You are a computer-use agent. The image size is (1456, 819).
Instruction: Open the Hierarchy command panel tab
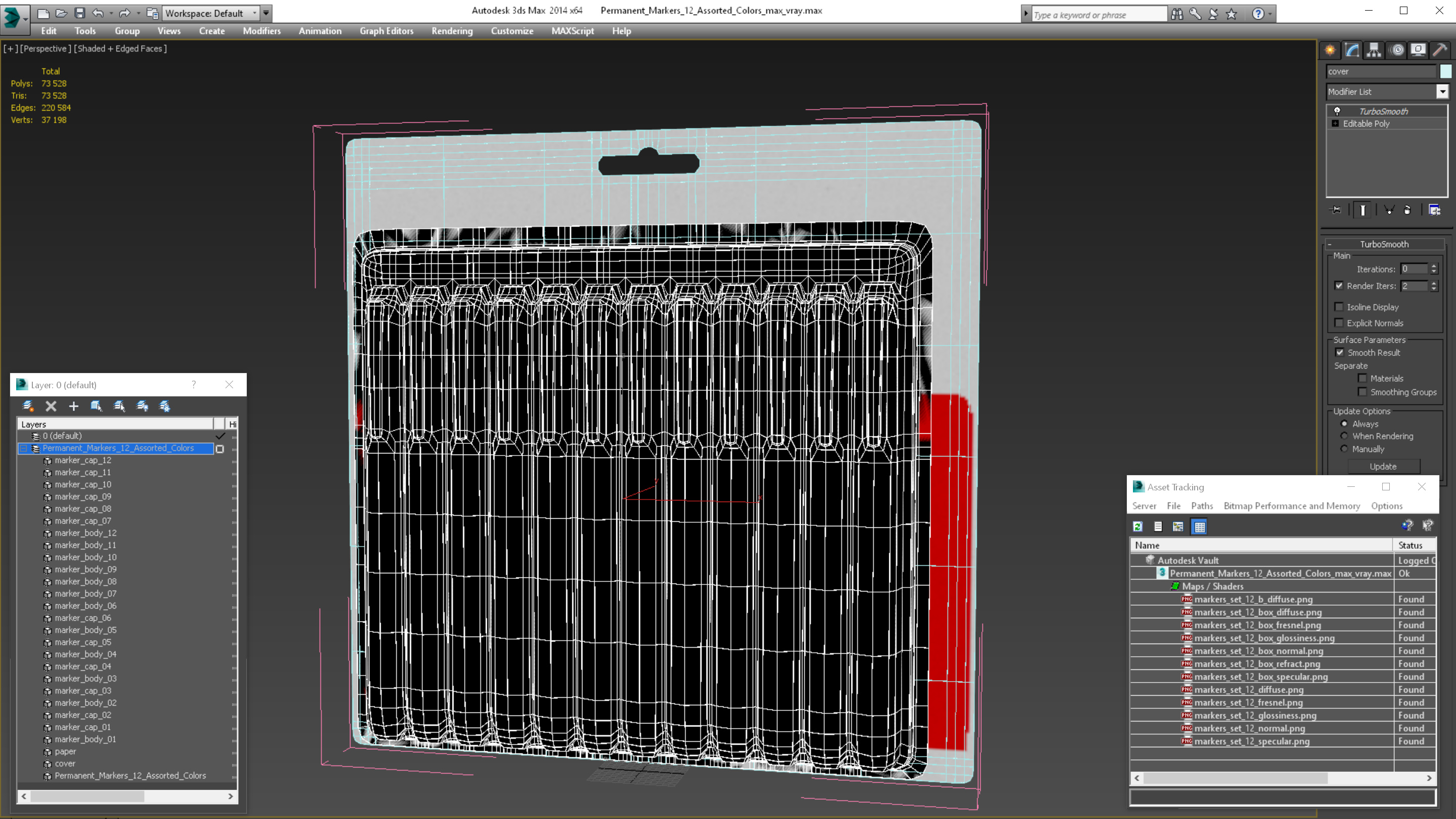(1374, 51)
